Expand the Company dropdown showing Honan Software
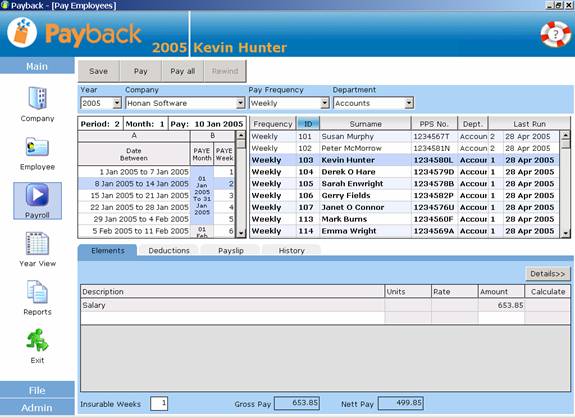575x418 pixels. tap(240, 103)
